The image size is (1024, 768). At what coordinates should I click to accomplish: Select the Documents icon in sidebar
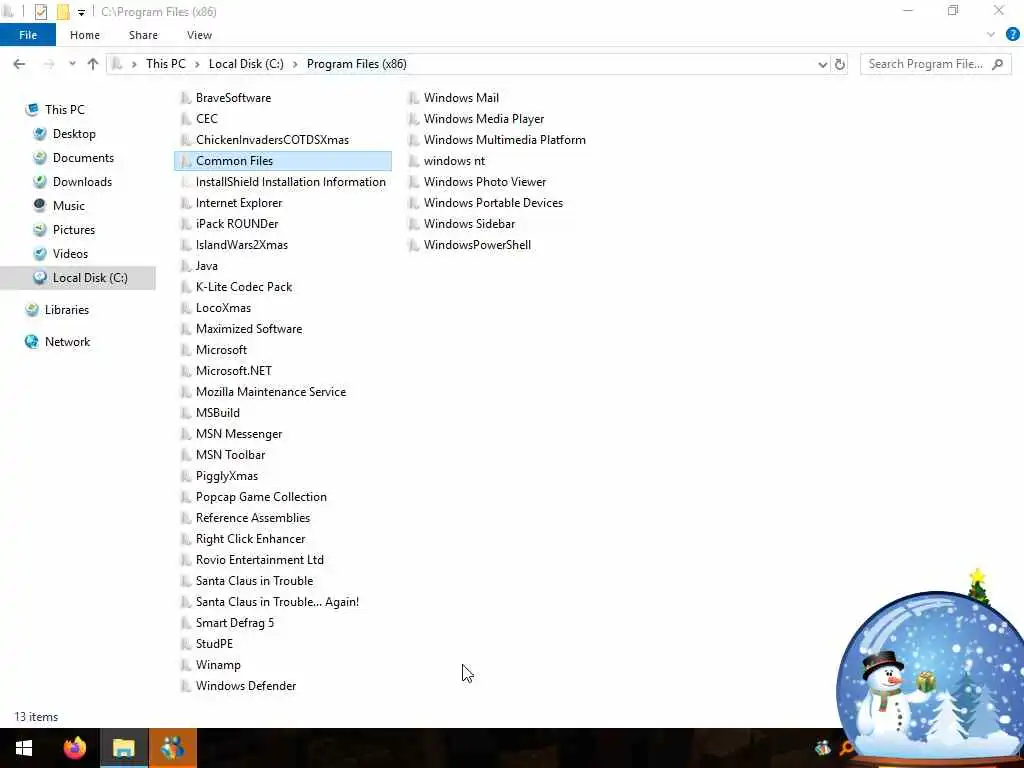[40, 158]
